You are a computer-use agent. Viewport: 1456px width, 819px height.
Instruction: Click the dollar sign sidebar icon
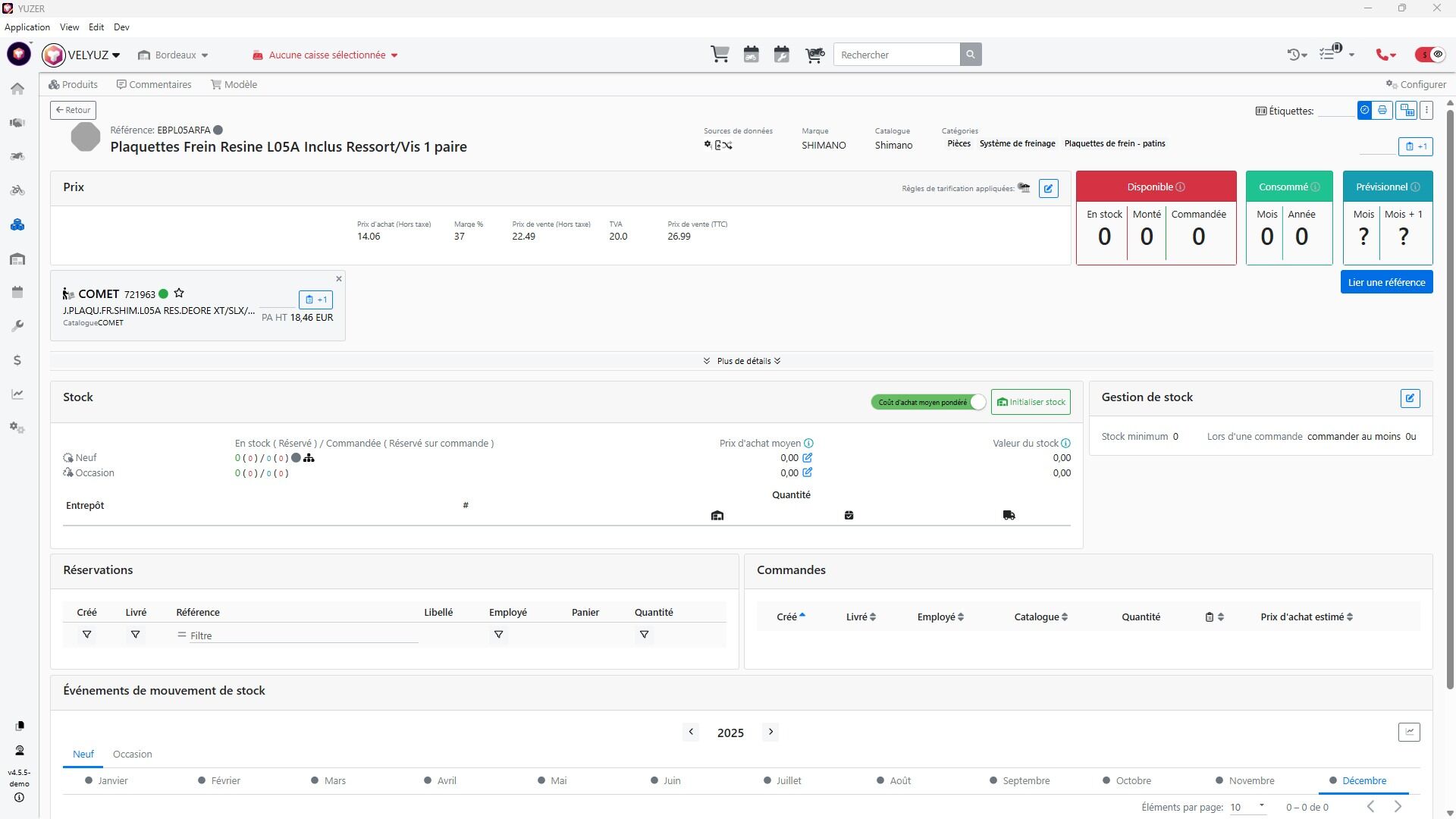tap(17, 360)
